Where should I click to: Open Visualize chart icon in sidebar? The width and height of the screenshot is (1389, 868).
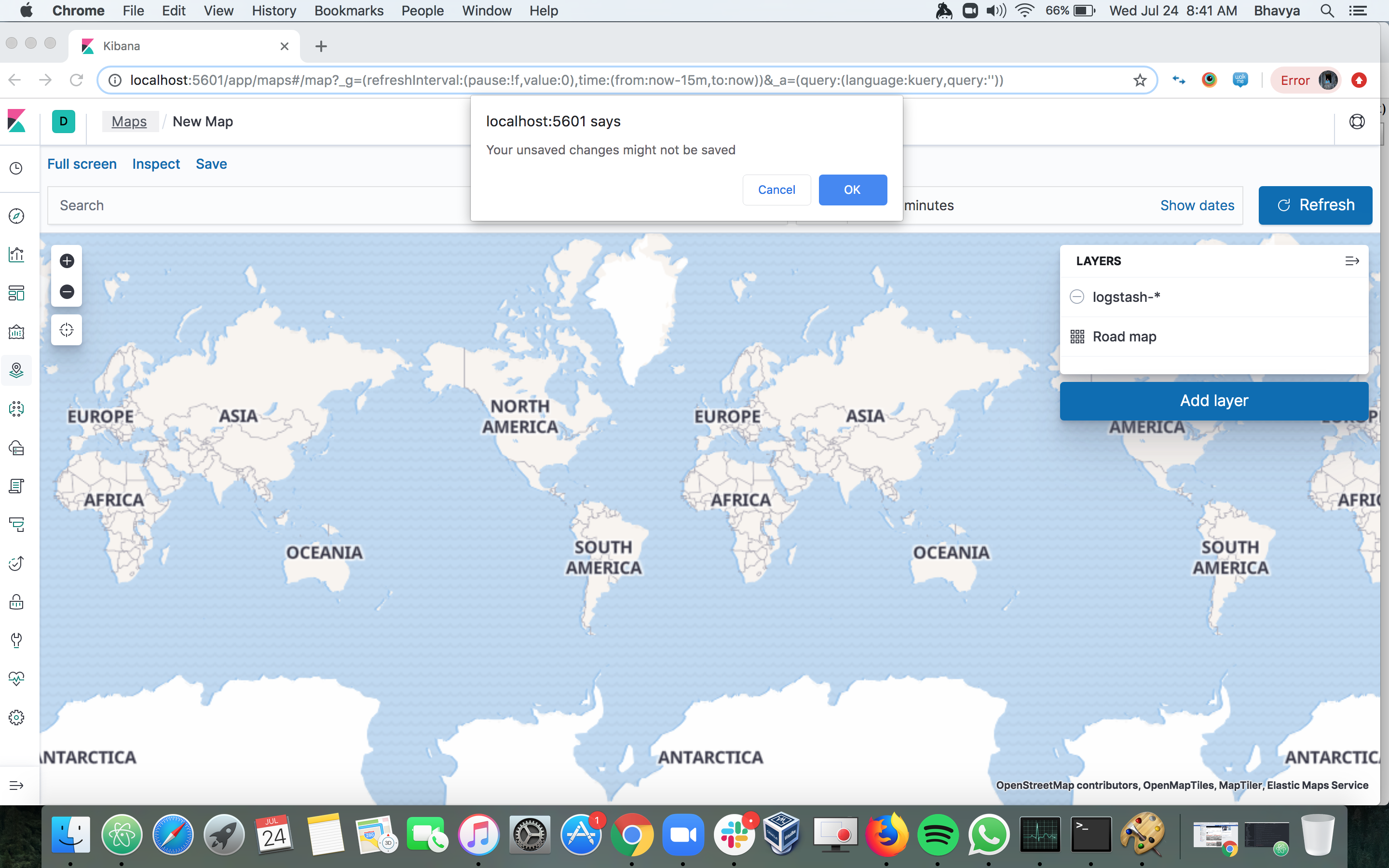16,254
